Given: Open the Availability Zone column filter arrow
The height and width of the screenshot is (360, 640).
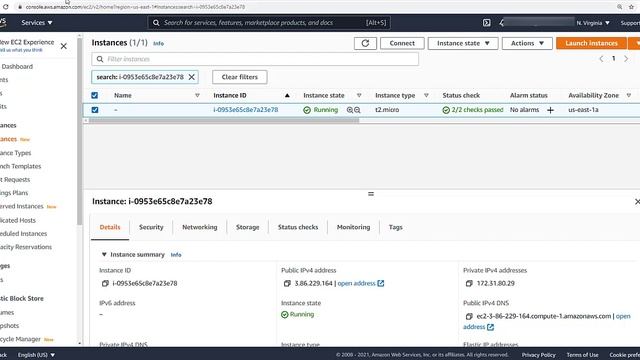Looking at the screenshot, I should click(629, 96).
